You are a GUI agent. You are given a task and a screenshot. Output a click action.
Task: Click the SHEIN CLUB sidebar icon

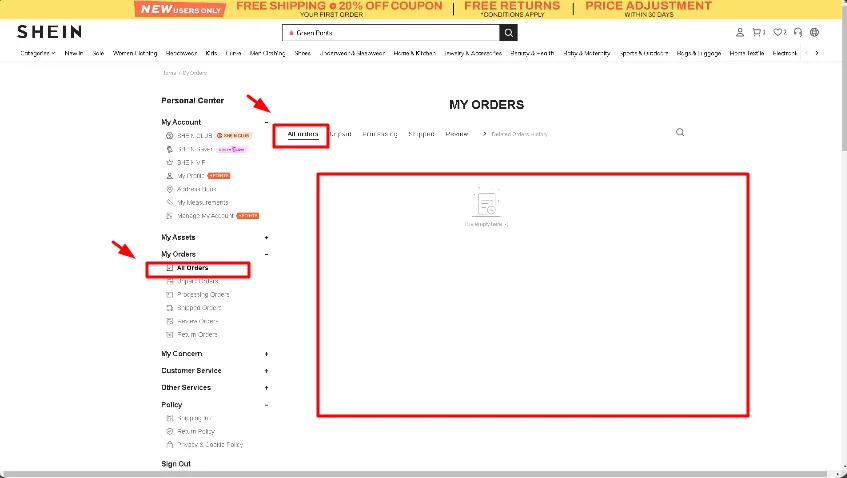169,136
